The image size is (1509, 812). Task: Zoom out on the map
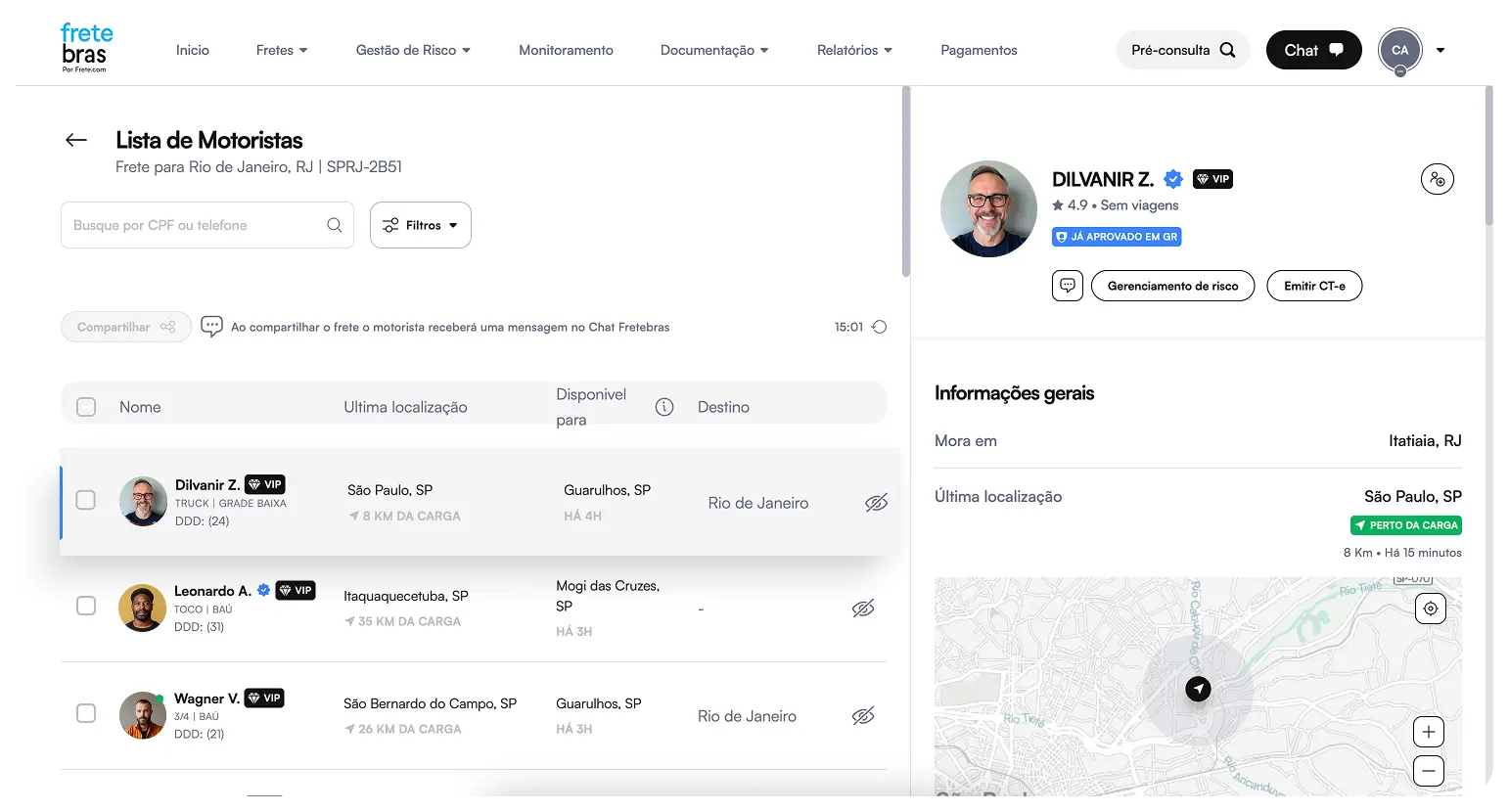[1429, 771]
